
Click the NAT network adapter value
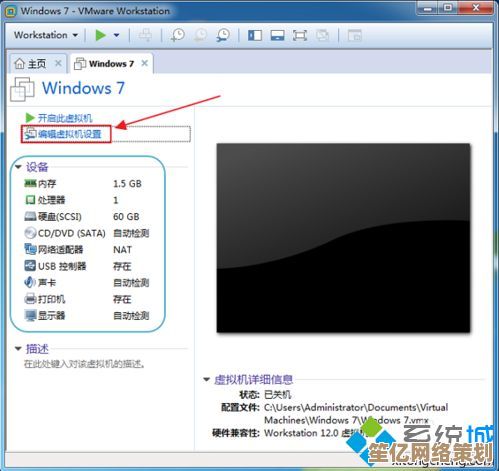point(122,250)
